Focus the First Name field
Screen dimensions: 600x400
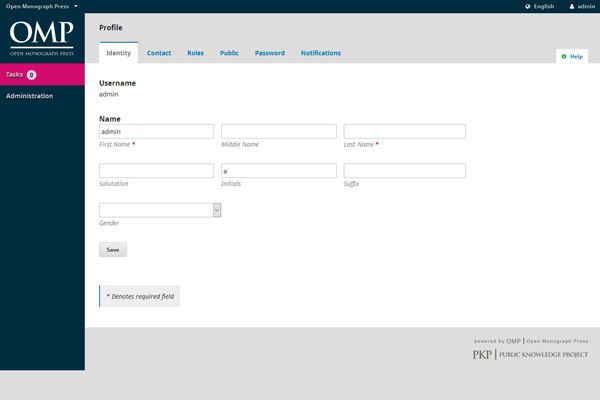(156, 131)
